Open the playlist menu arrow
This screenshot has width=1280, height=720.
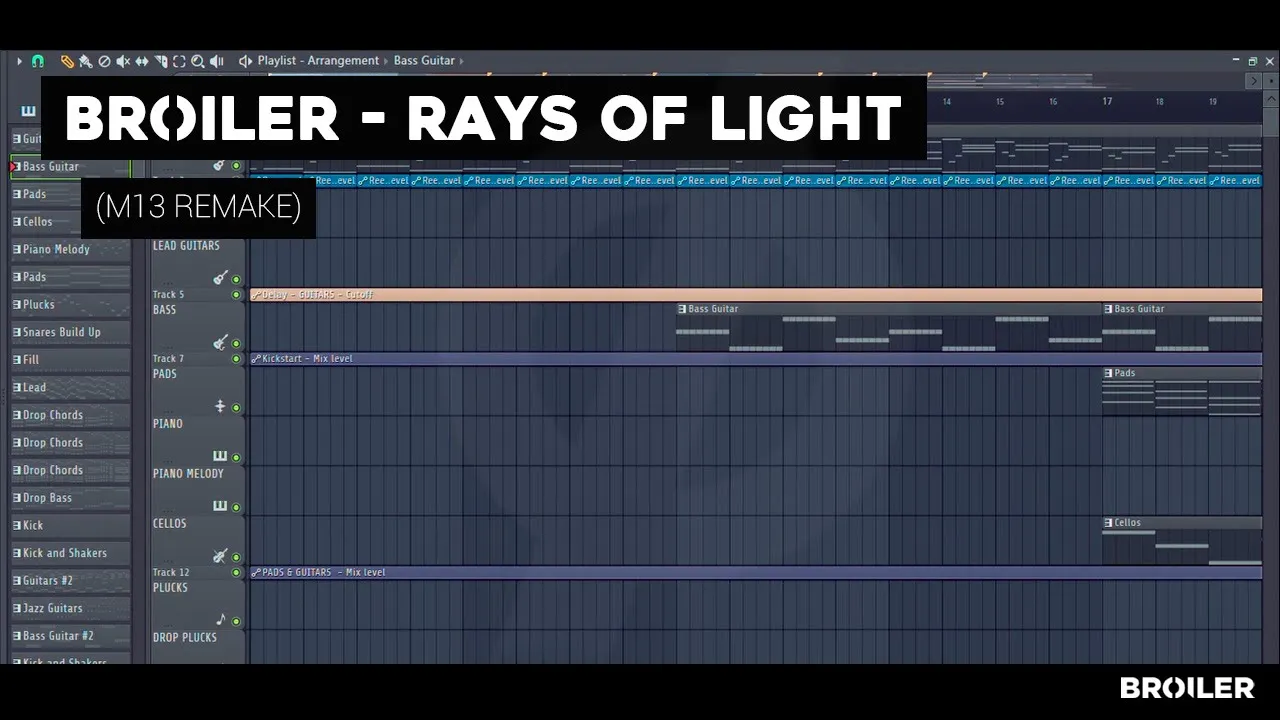point(19,61)
